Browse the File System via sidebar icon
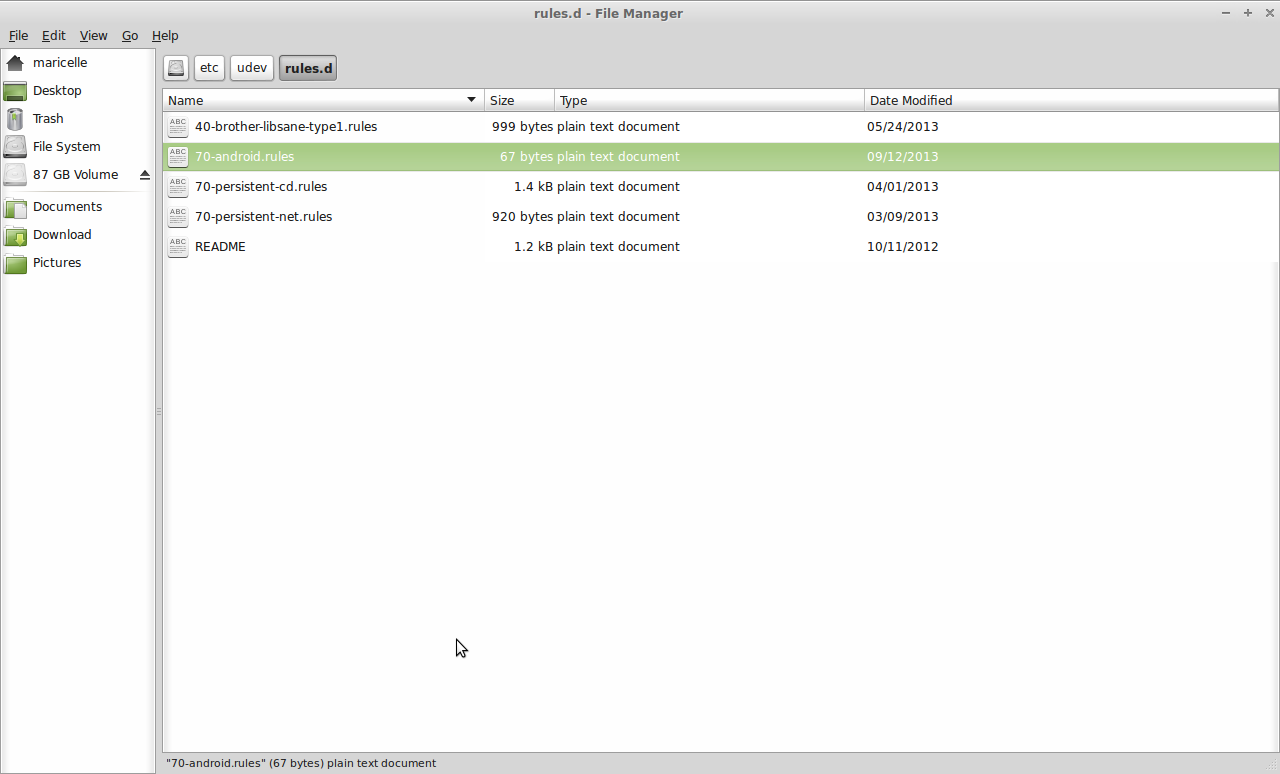 pyautogui.click(x=66, y=146)
